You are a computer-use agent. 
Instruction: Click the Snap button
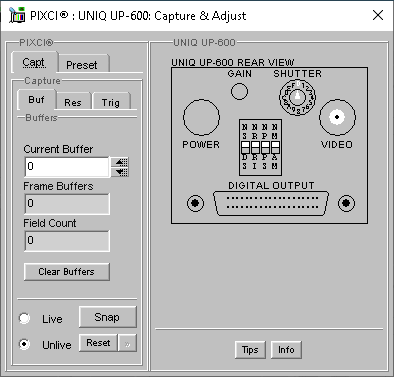pos(108,317)
